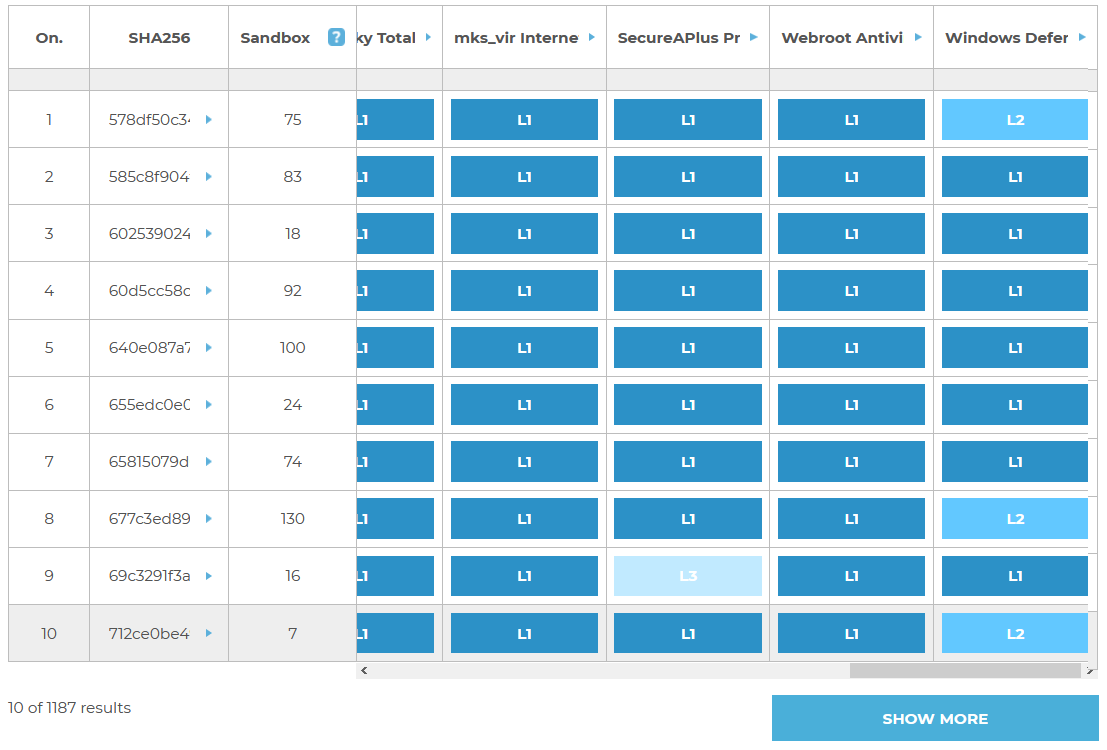Image resolution: width=1107 pixels, height=750 pixels.
Task: Select Windows Defender L2 cell in row 1
Action: click(x=1014, y=120)
